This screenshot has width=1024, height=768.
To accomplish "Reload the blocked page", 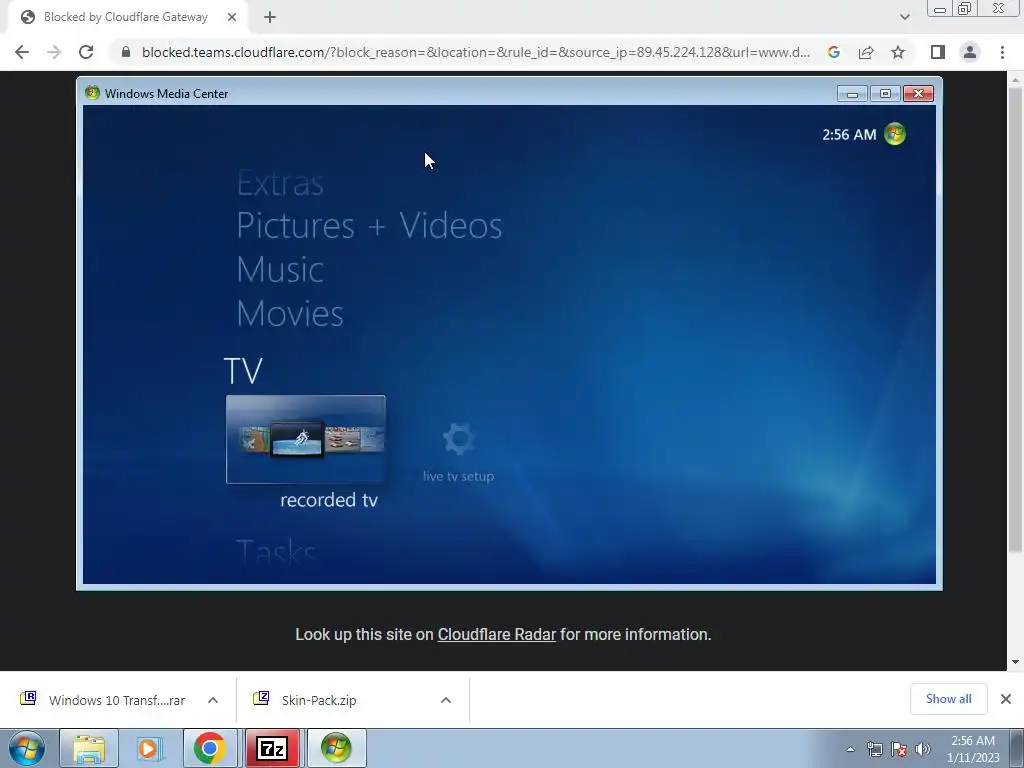I will (86, 52).
